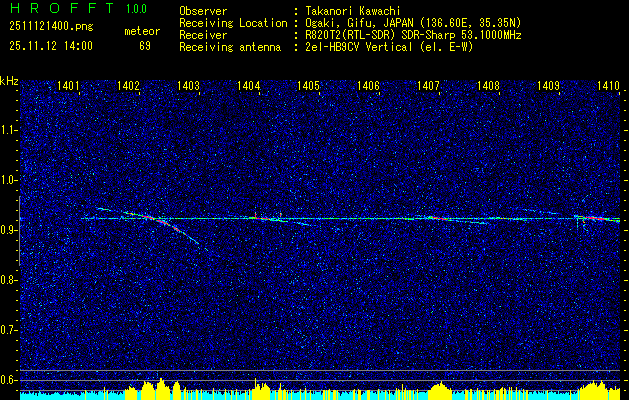Click the meteor label
Viewport: 629px width, 400px height.
[x=142, y=31]
